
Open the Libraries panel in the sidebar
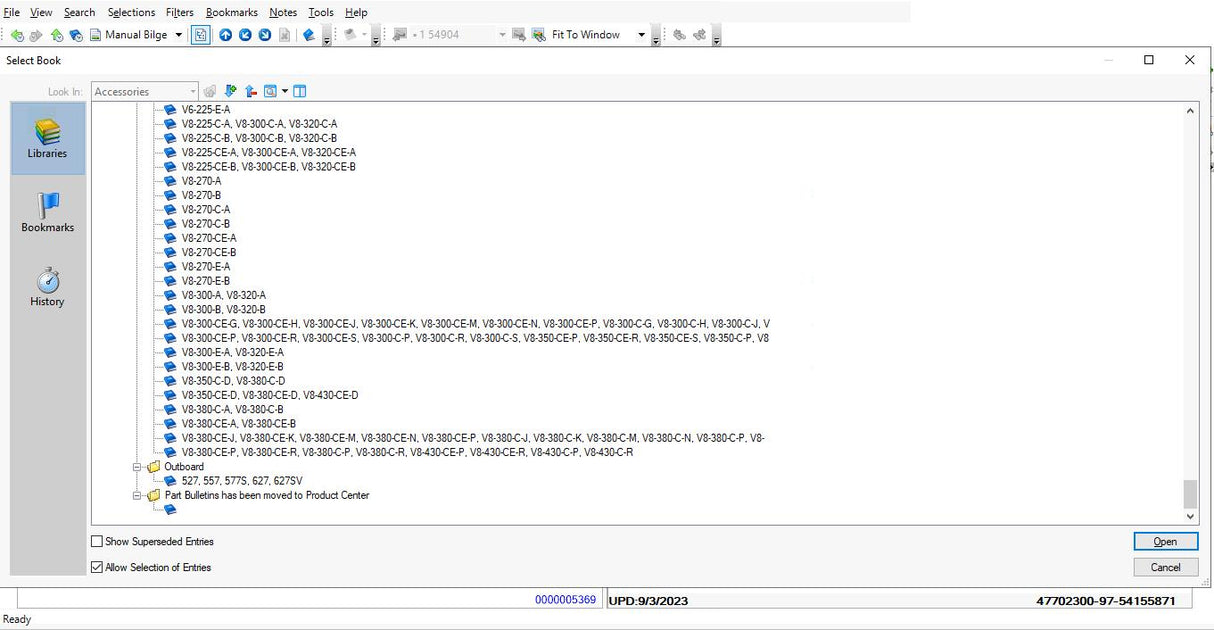pos(47,138)
